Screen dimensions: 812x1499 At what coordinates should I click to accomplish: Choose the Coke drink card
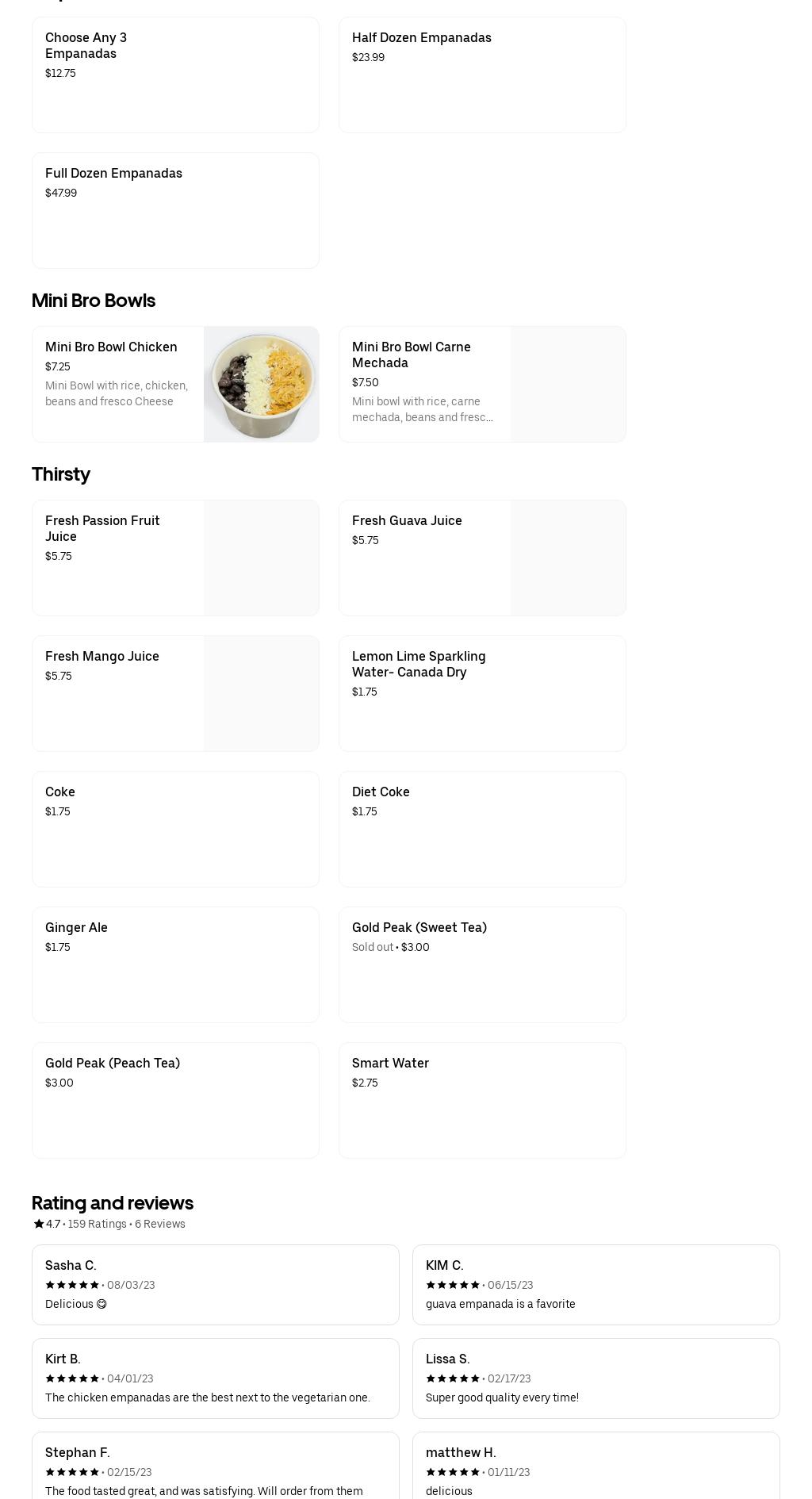175,829
